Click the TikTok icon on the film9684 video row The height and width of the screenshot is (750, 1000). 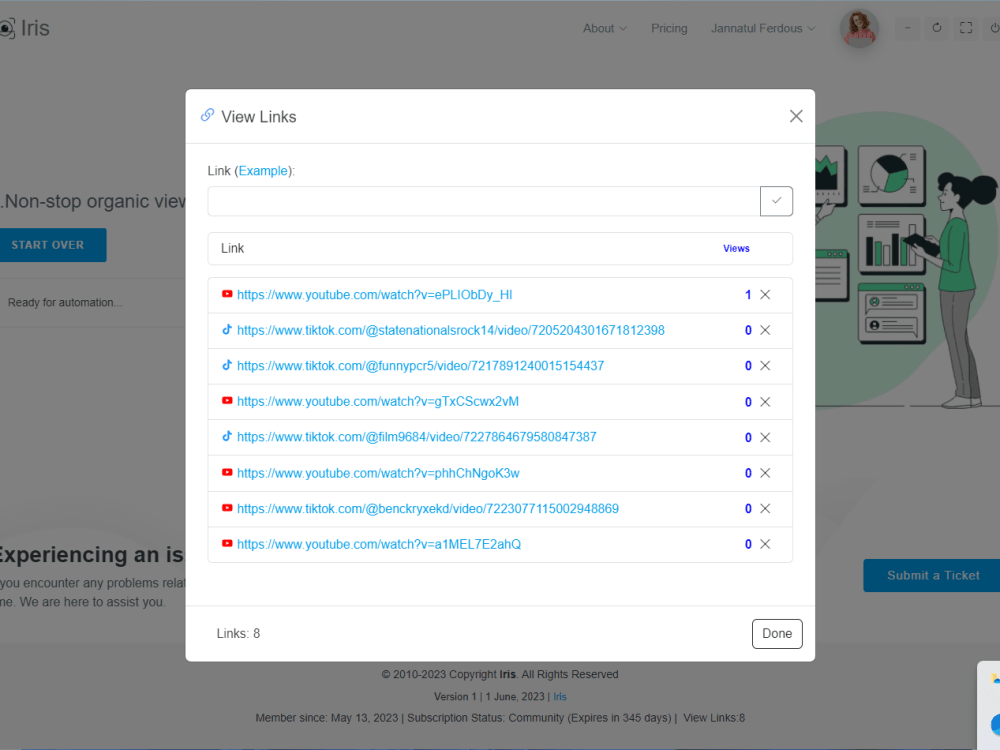tap(227, 437)
